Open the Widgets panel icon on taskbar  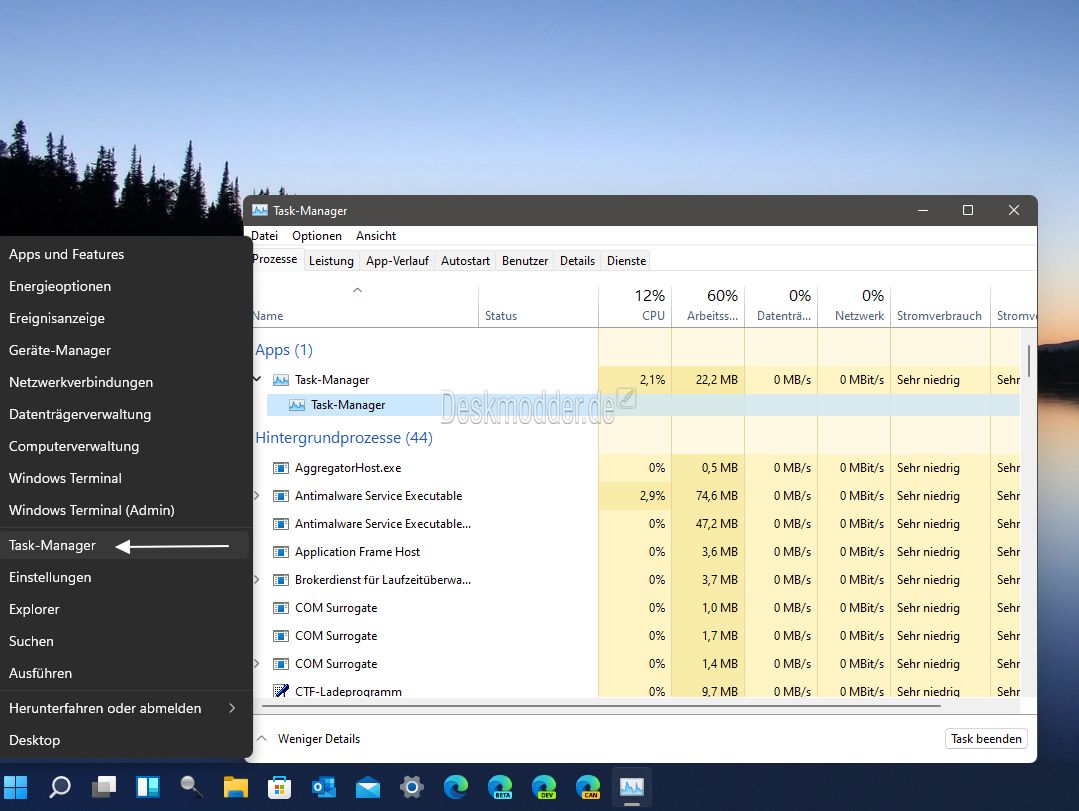[x=148, y=787]
